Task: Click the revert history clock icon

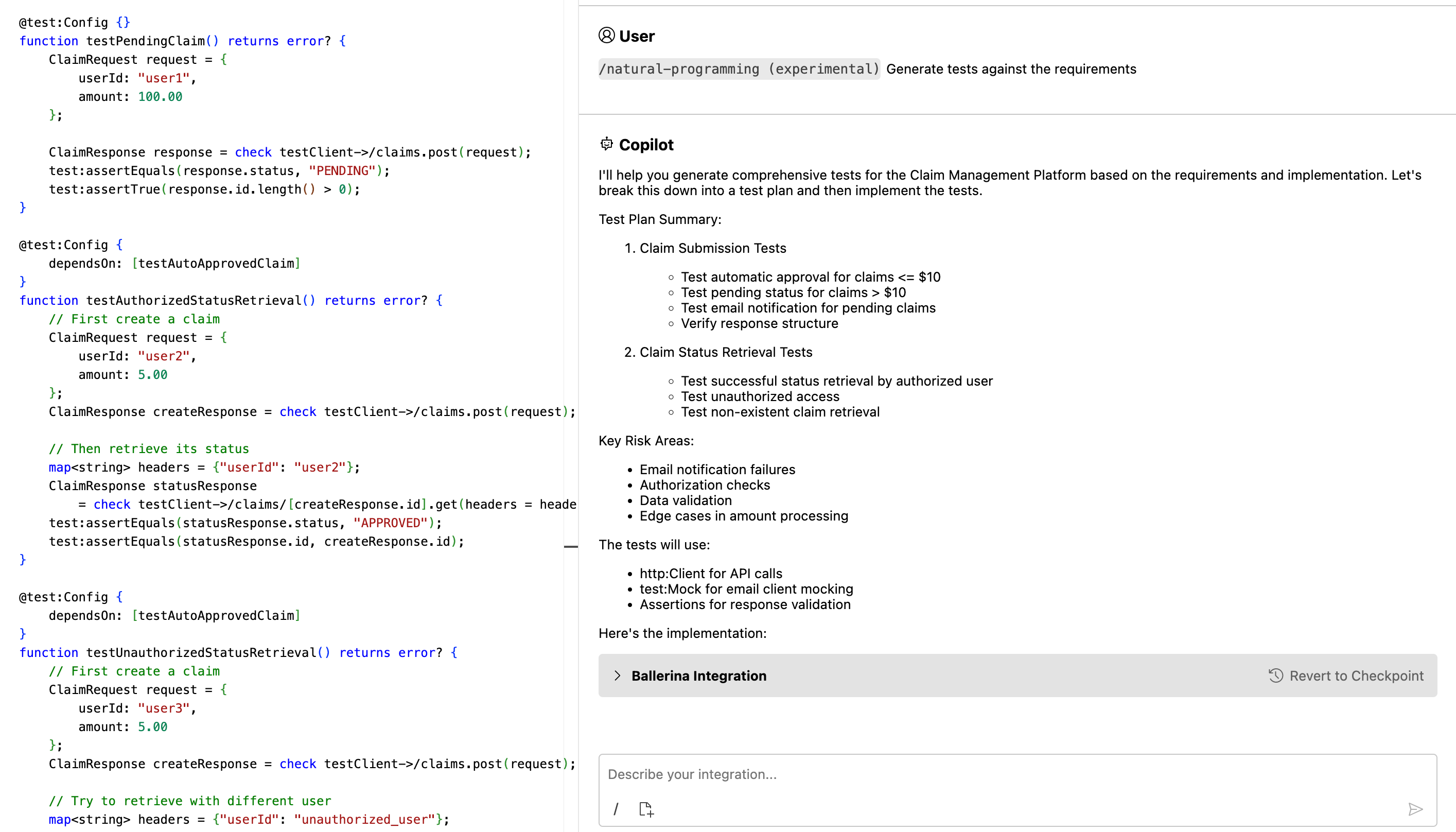Action: point(1276,675)
